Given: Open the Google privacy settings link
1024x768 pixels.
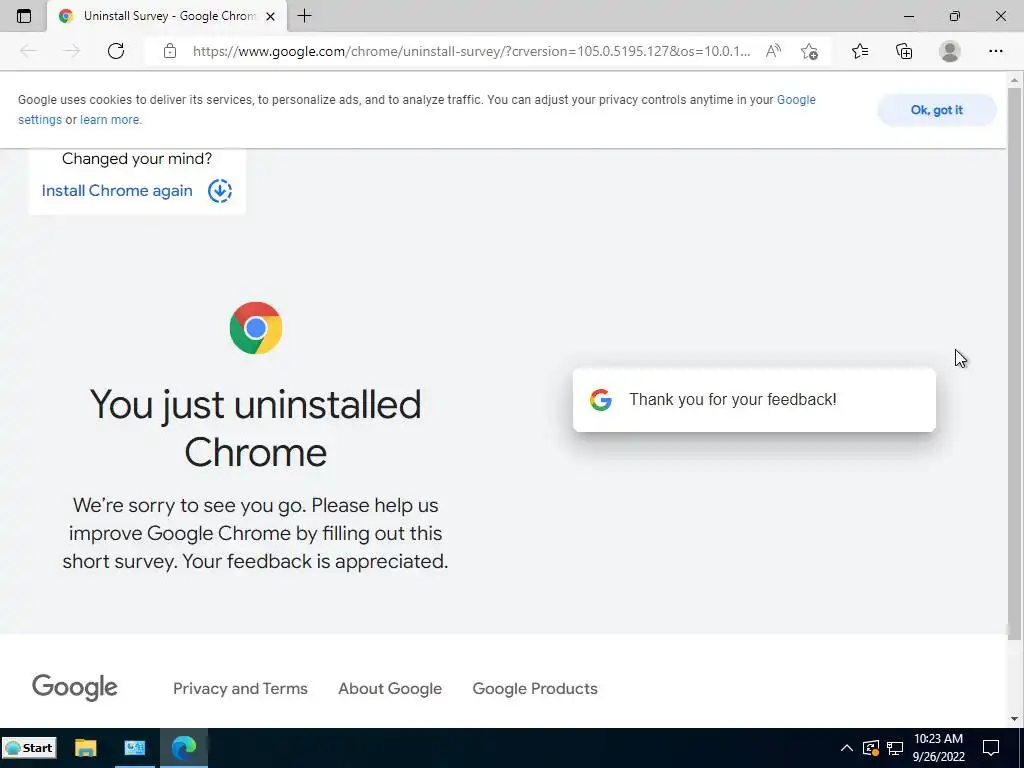Looking at the screenshot, I should pos(796,100).
